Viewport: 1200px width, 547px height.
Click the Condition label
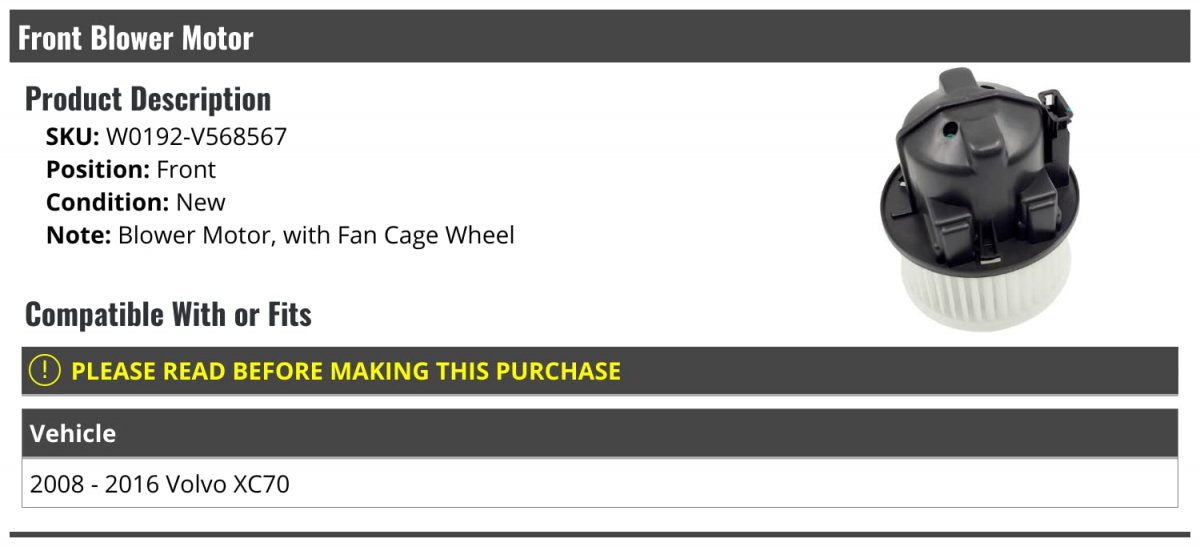107,203
